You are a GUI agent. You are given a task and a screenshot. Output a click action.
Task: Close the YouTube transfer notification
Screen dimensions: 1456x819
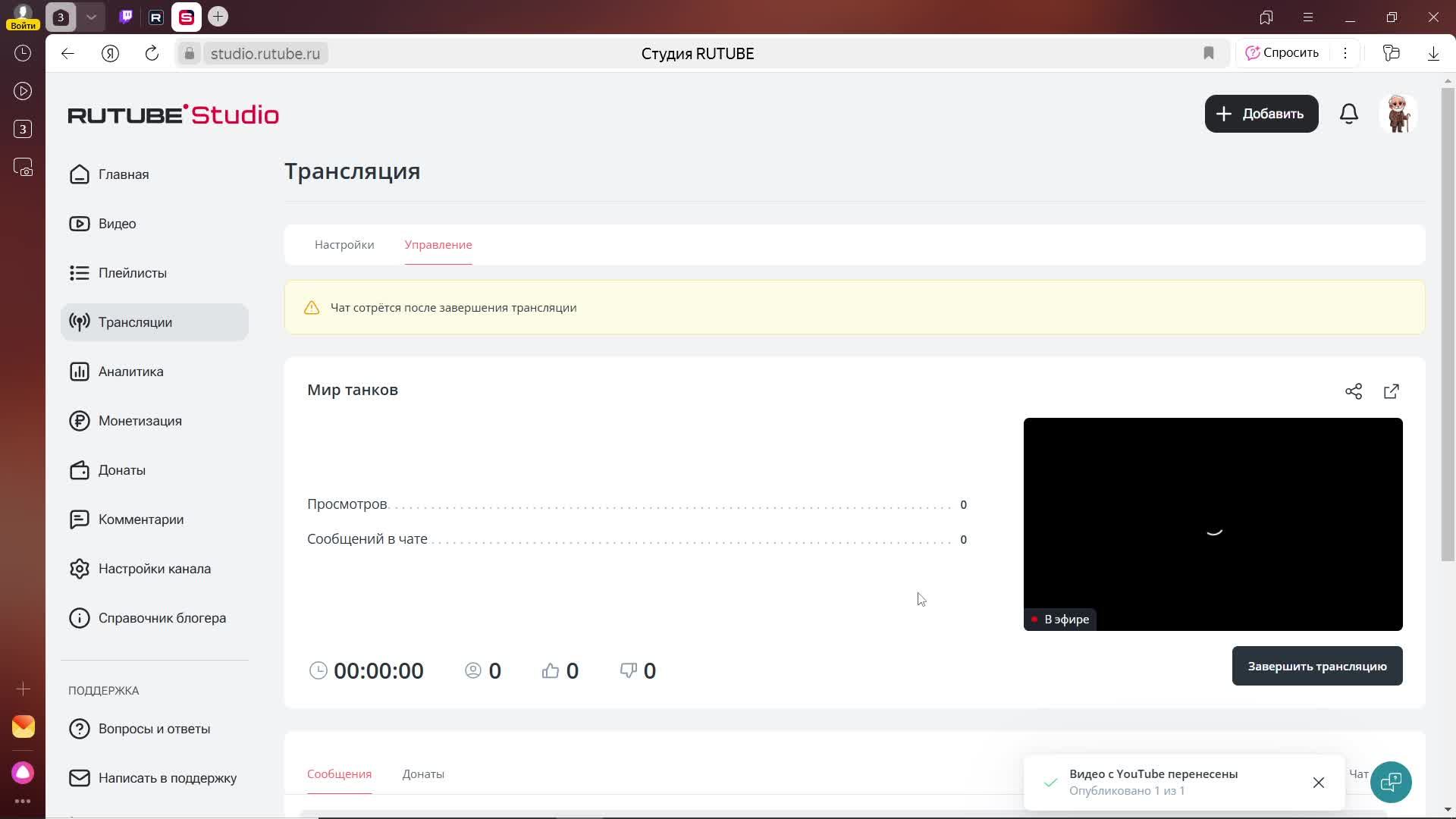tap(1319, 782)
